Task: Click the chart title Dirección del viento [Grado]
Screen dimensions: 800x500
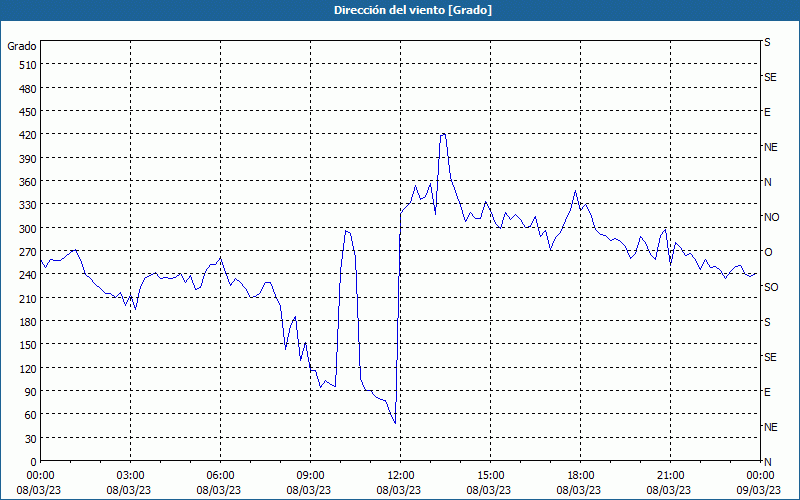Action: [413, 10]
